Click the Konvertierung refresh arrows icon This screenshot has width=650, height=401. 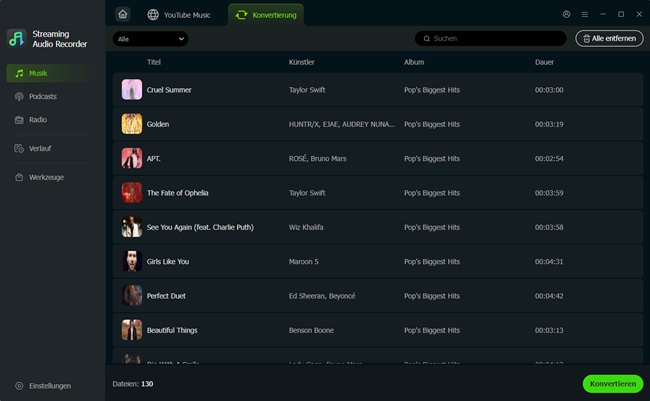coord(241,15)
